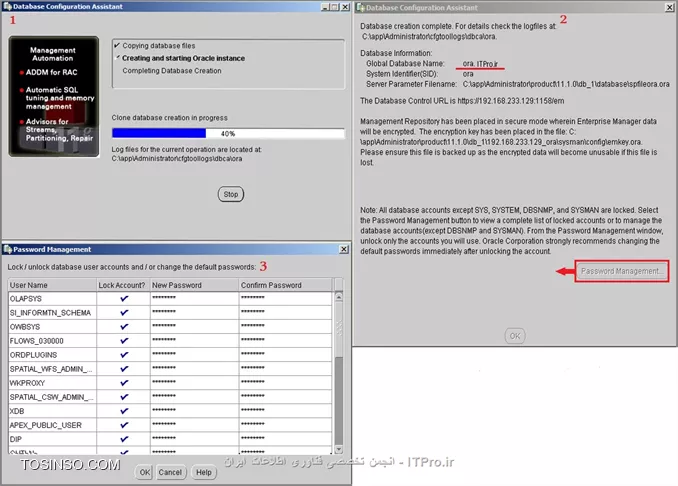Click the New Password column header
678x486 pixels.
pyautogui.click(x=195, y=285)
